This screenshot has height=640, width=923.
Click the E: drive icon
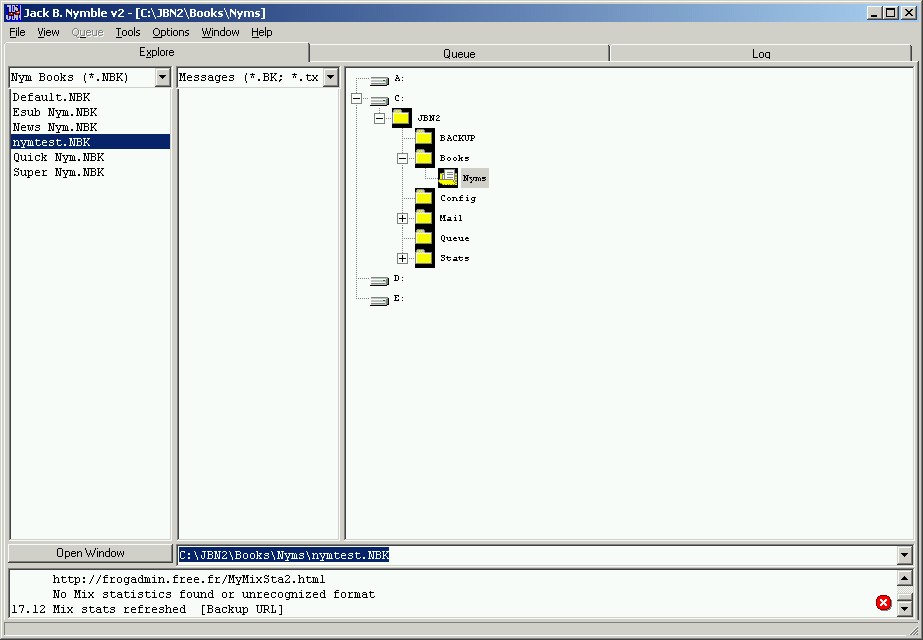pyautogui.click(x=380, y=301)
